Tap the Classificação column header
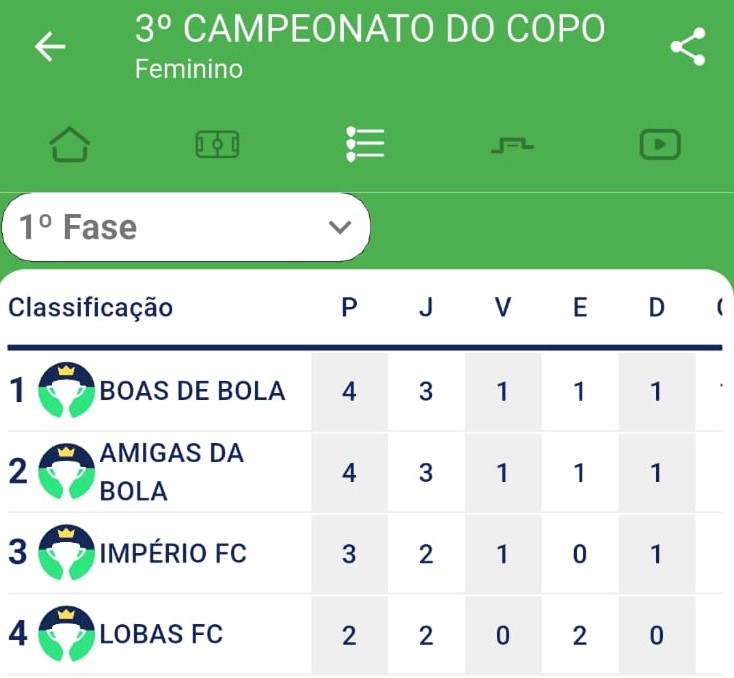This screenshot has height=678, width=734. click(x=91, y=308)
